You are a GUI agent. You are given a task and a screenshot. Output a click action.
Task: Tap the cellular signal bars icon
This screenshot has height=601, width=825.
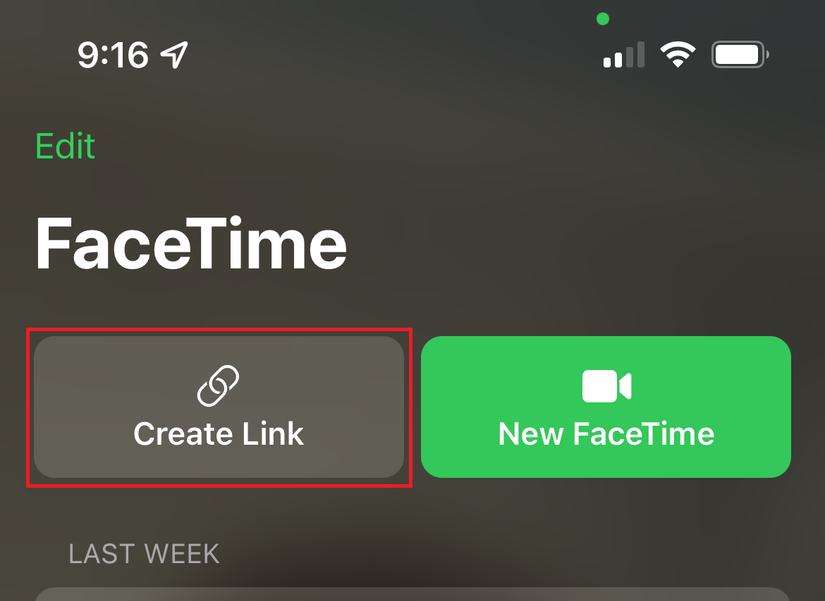point(622,55)
